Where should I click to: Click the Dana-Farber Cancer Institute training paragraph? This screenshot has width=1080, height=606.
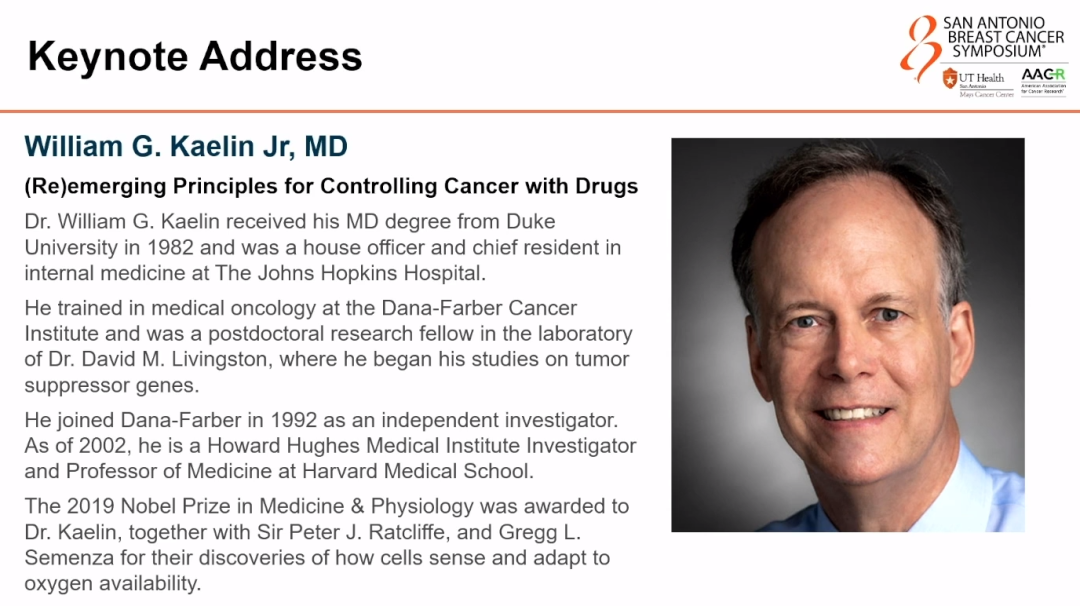click(328, 345)
